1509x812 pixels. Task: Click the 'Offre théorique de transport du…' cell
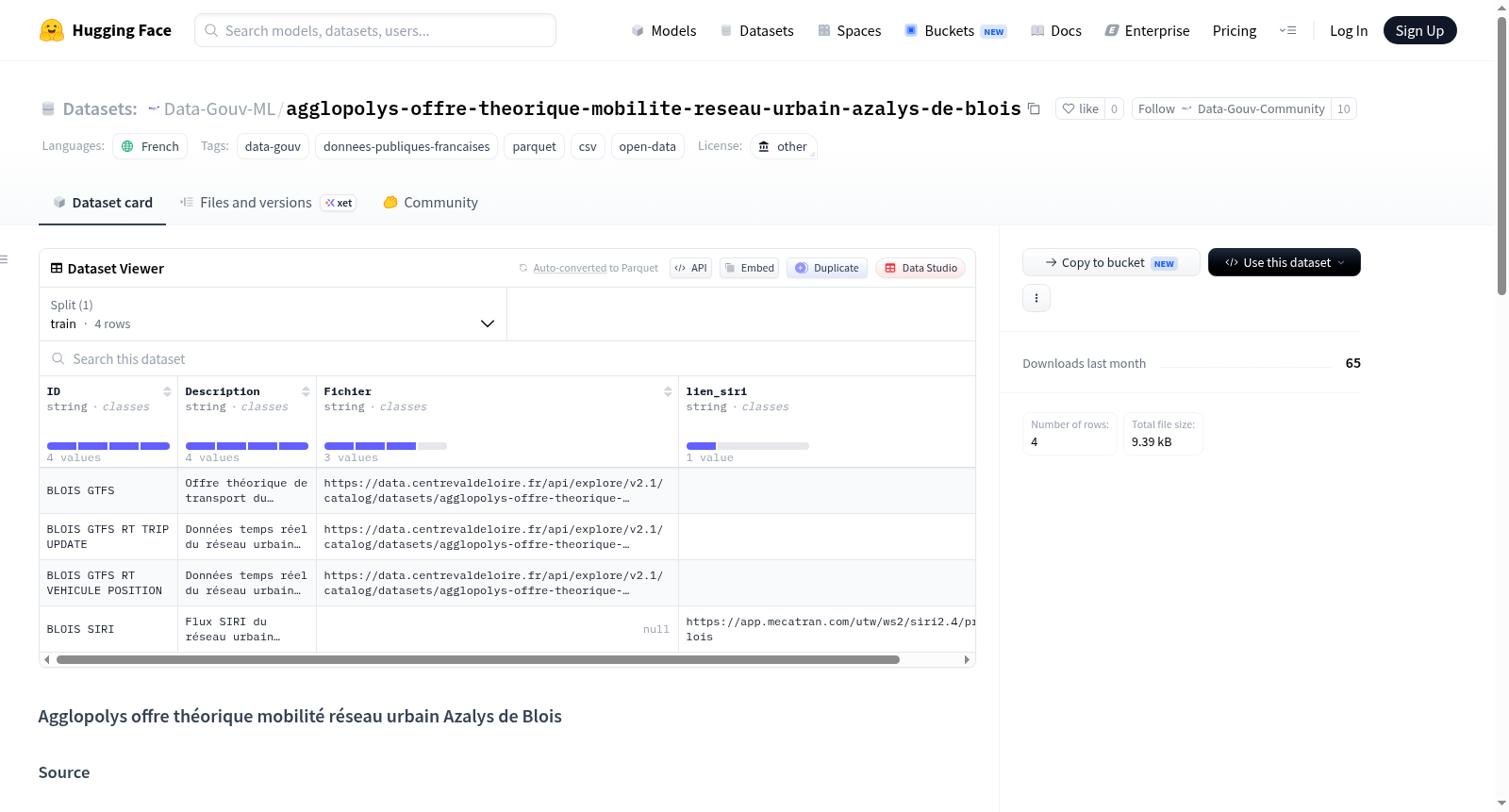pyautogui.click(x=247, y=490)
